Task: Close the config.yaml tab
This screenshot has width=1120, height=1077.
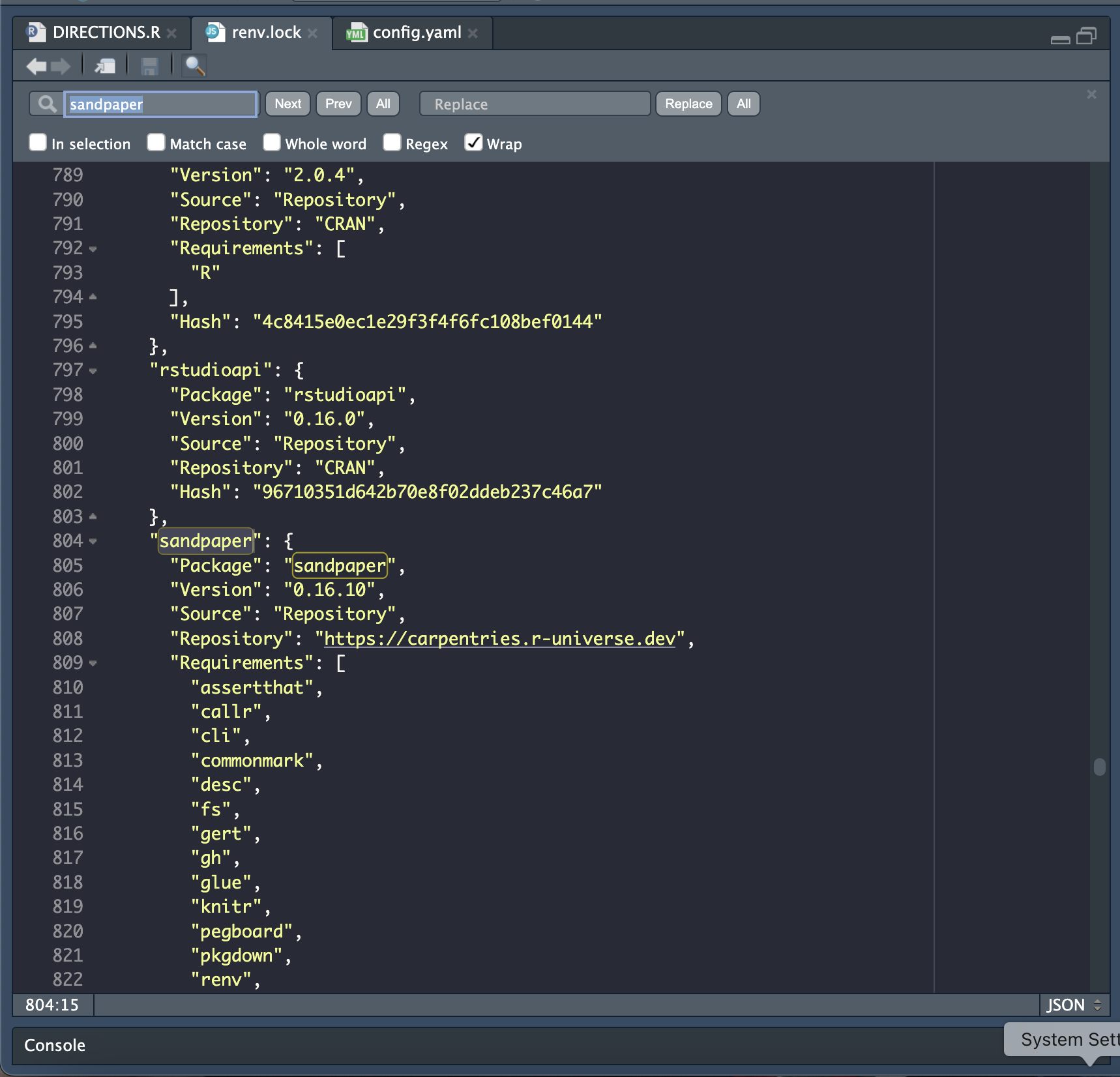Action: 473,33
